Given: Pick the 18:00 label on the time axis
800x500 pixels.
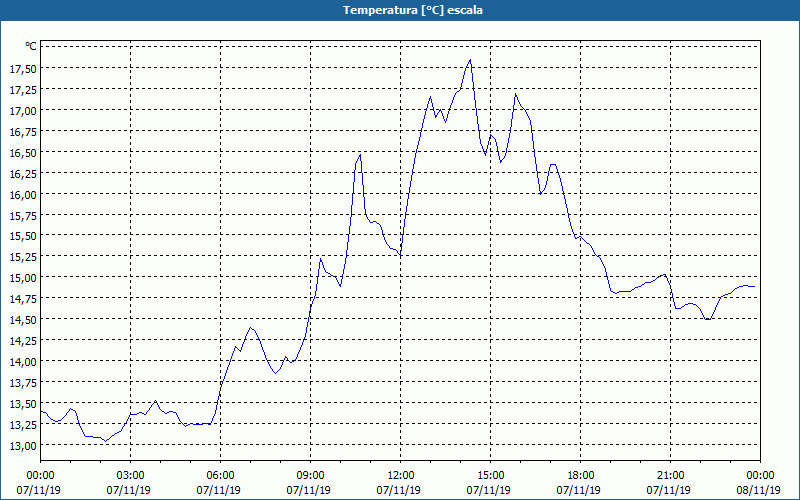Looking at the screenshot, I should coord(581,476).
